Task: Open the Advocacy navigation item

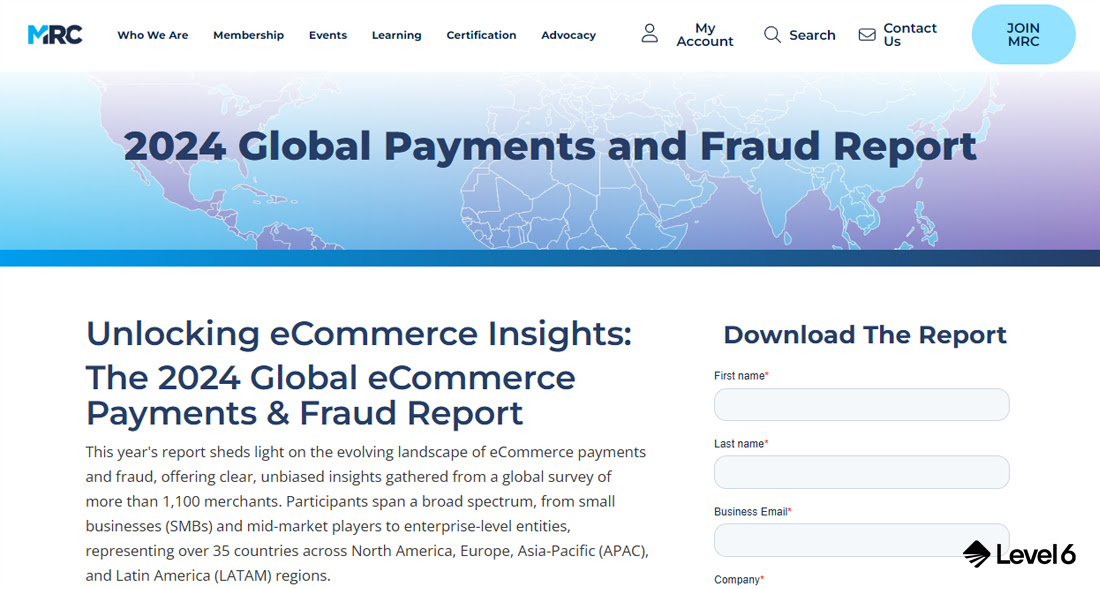Action: 568,35
